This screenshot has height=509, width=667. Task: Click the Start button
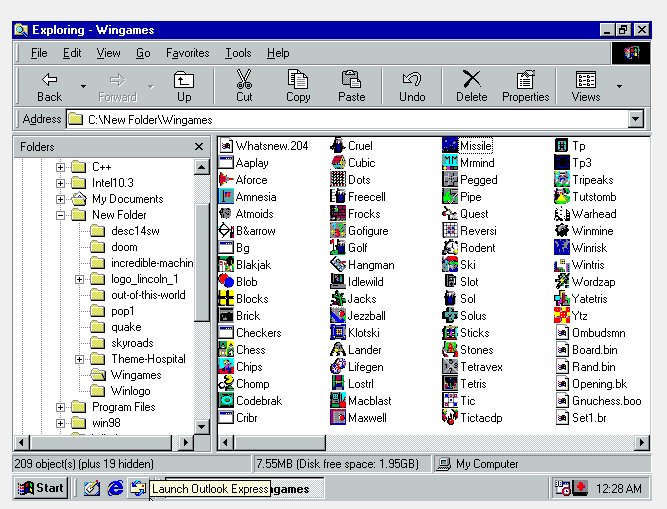(40, 488)
